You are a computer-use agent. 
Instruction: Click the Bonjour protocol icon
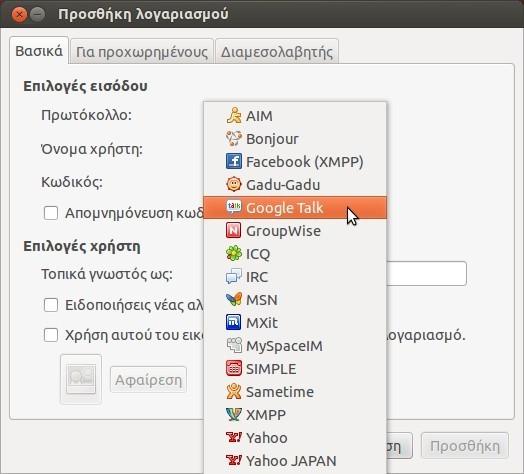pos(234,139)
